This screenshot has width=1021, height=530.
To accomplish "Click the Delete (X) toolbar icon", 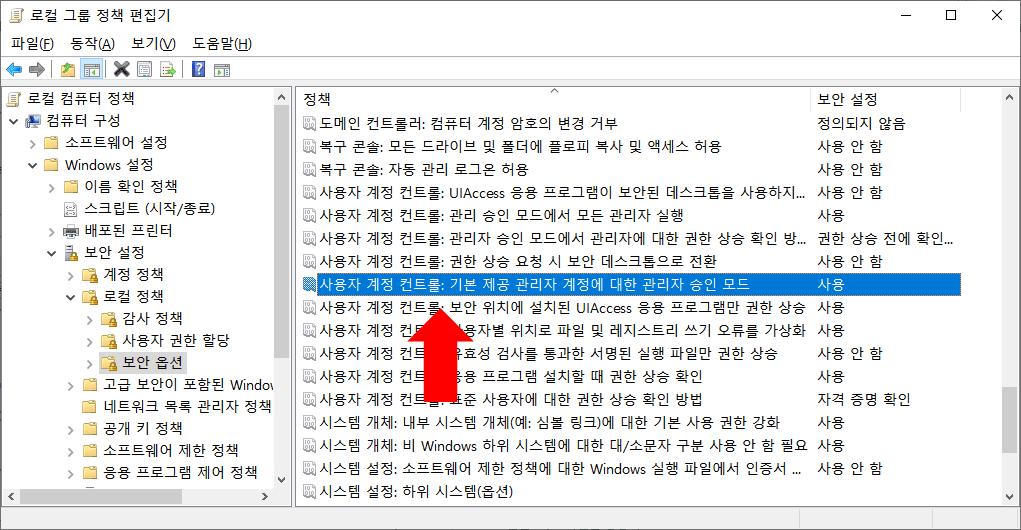I will coord(122,69).
